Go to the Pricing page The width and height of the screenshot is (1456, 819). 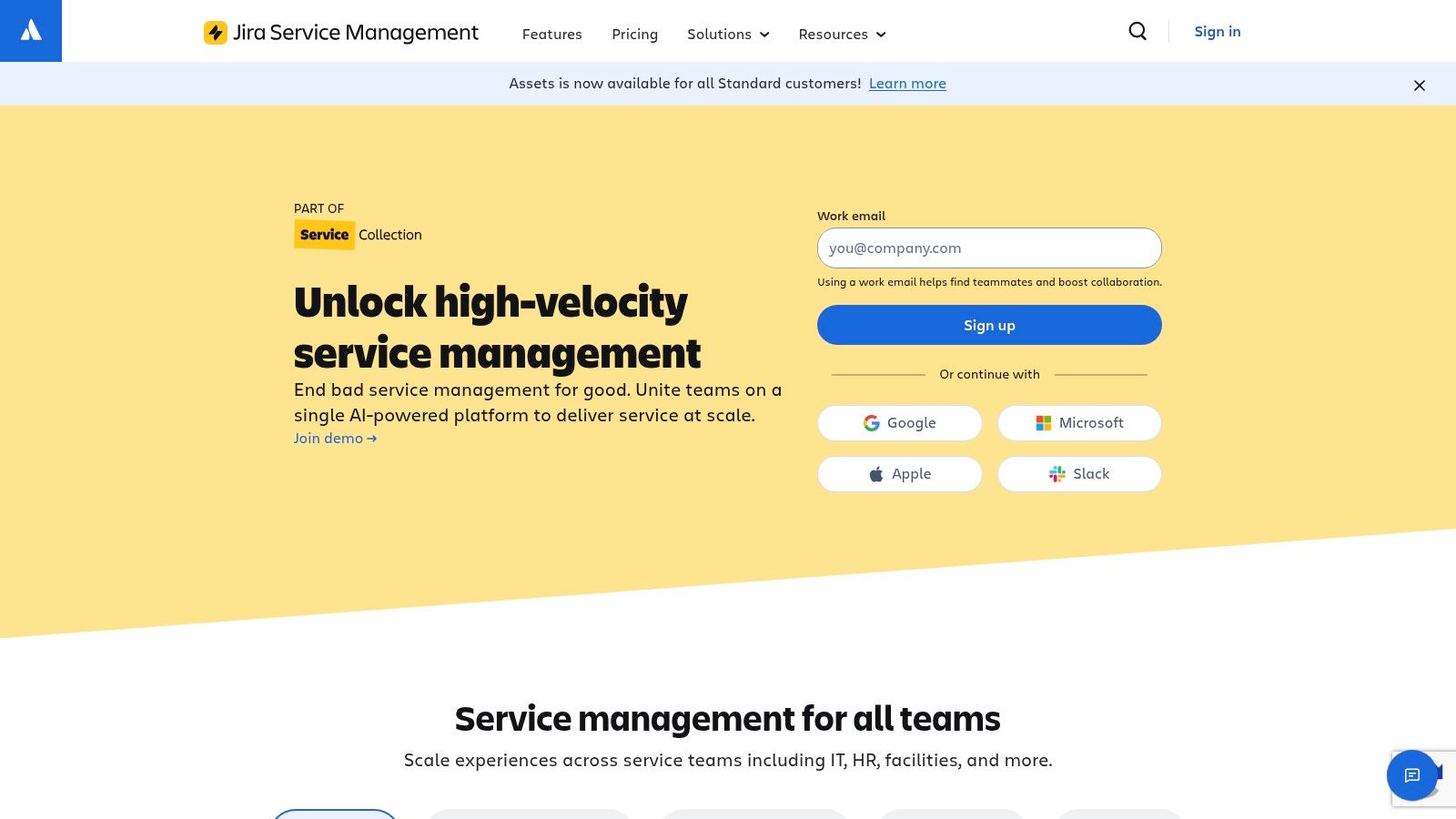[x=635, y=34]
